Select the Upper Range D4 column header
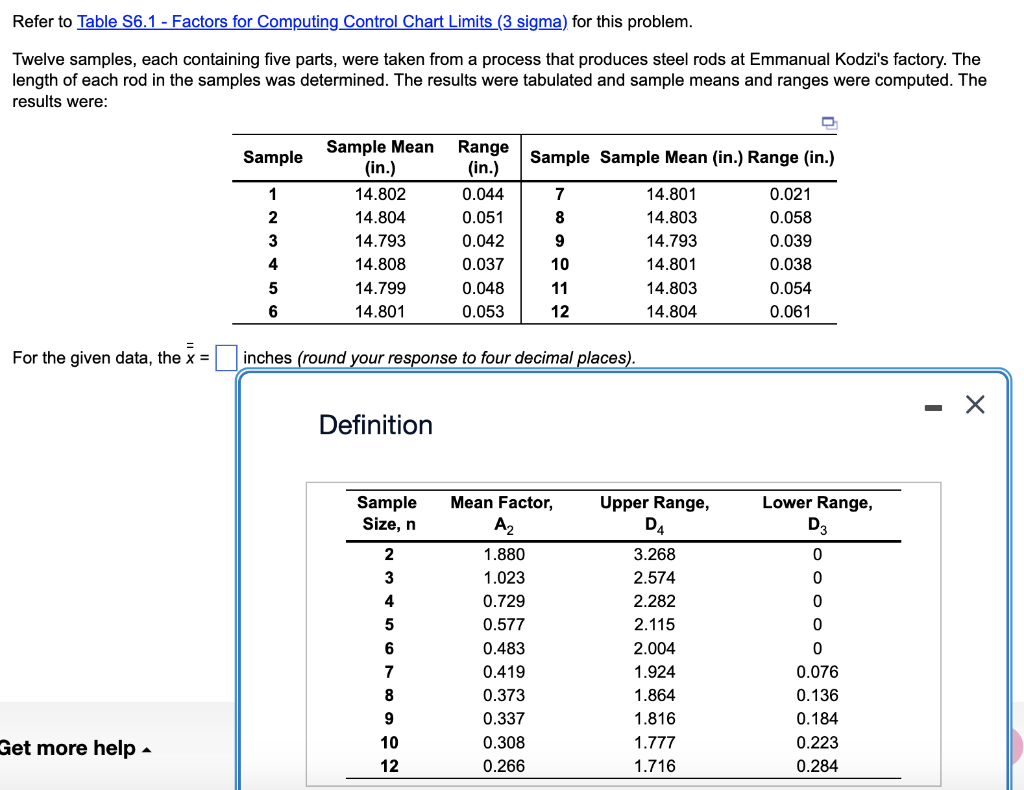 (655, 512)
